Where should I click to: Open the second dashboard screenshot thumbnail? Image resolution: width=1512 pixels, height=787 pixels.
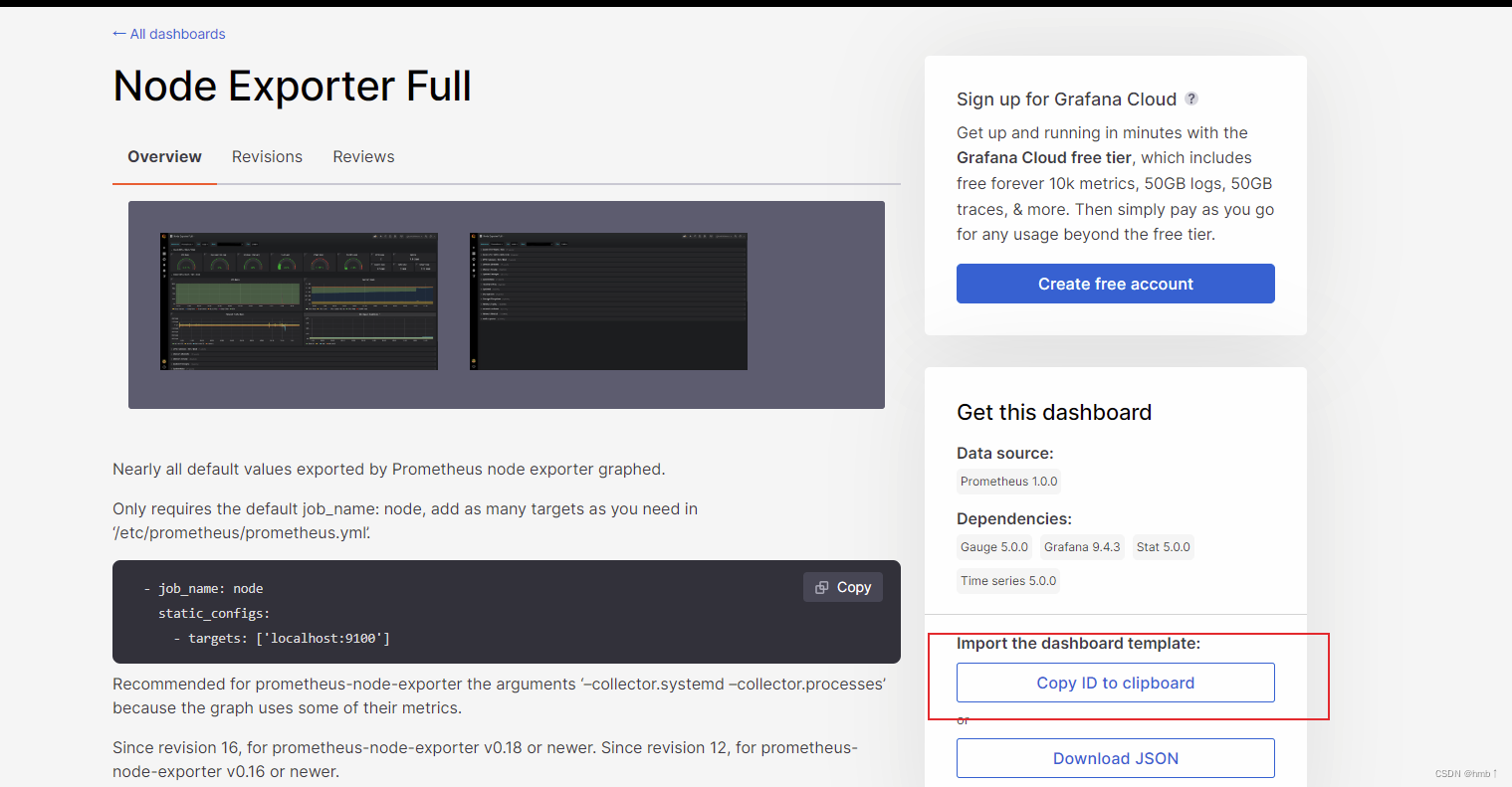608,301
